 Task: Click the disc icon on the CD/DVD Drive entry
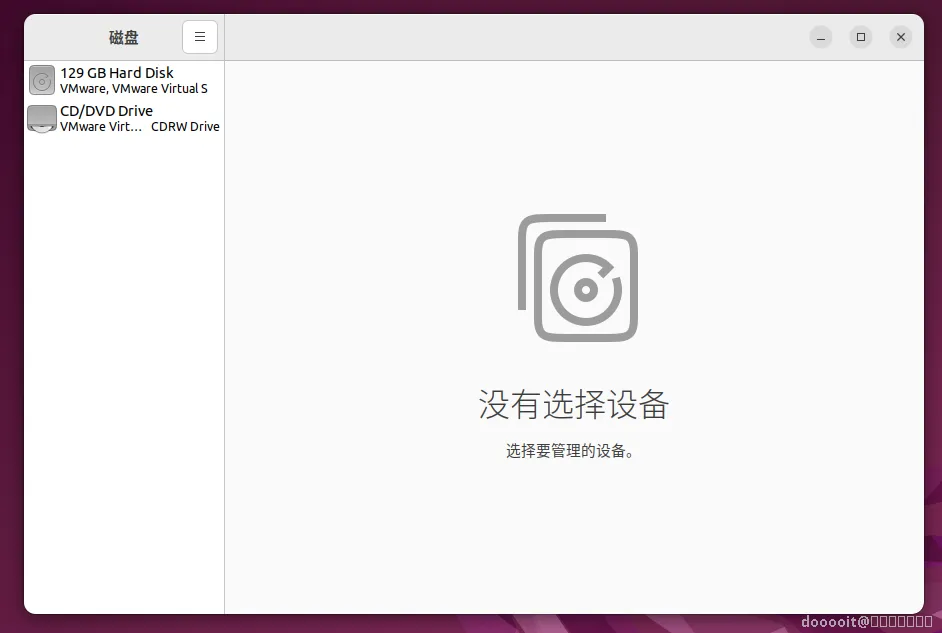point(41,118)
